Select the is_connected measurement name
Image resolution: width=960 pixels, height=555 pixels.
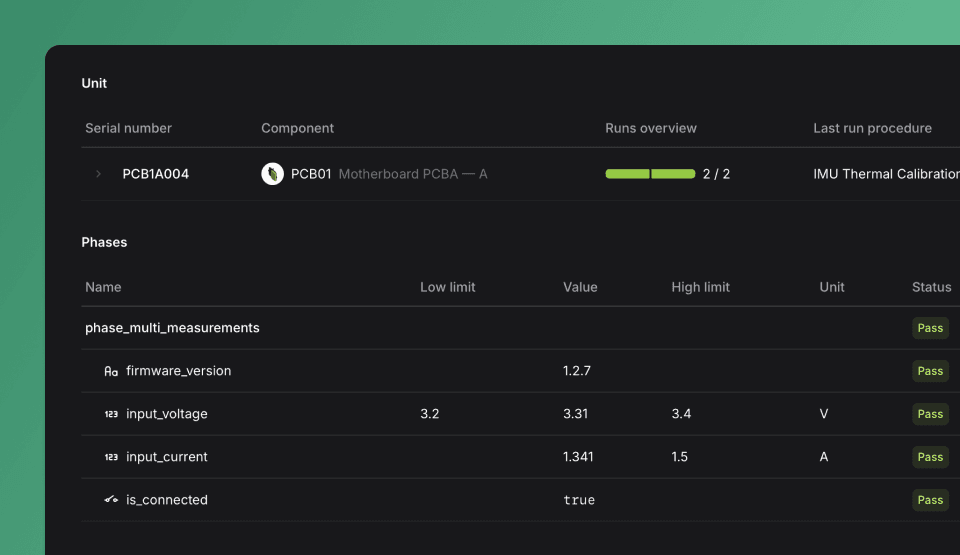coord(167,500)
